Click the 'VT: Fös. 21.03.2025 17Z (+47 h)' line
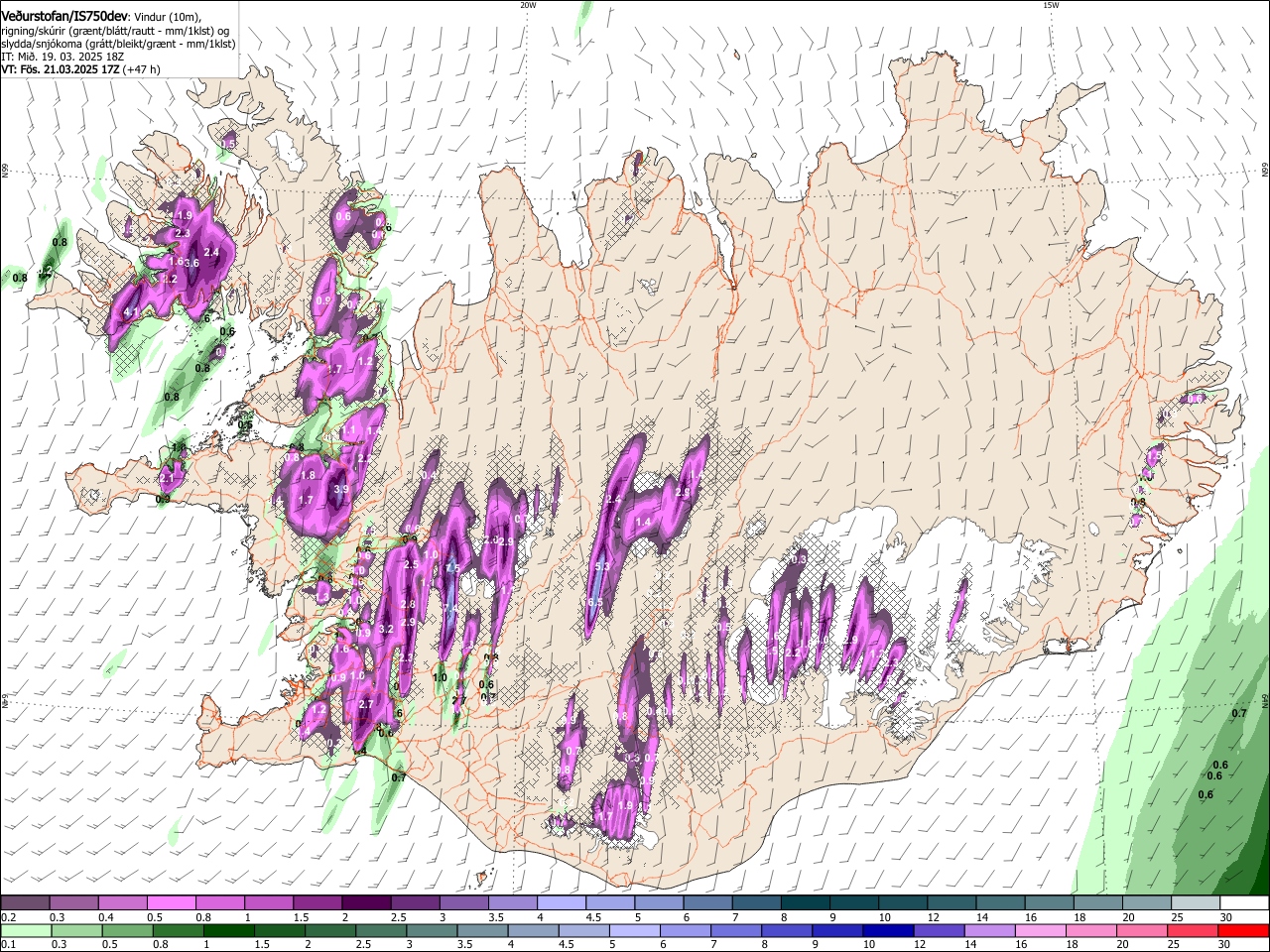The height and width of the screenshot is (952, 1270). [80, 69]
